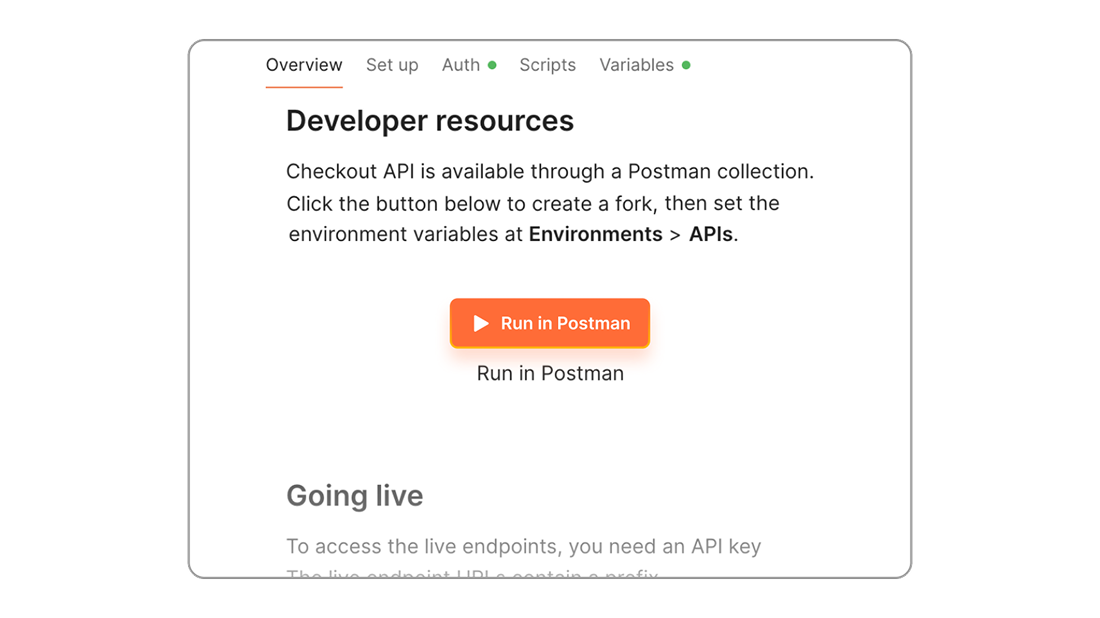Image resolution: width=1100 pixels, height=618 pixels.
Task: Open the Variables tab
Action: click(637, 64)
